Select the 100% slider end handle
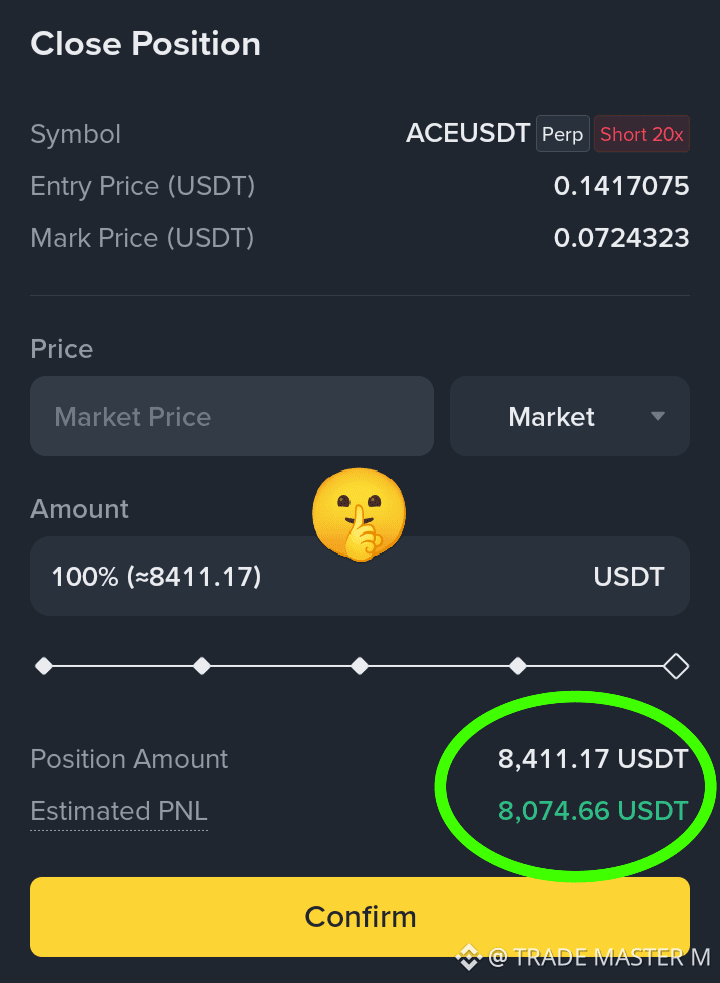This screenshot has height=983, width=720. click(676, 666)
